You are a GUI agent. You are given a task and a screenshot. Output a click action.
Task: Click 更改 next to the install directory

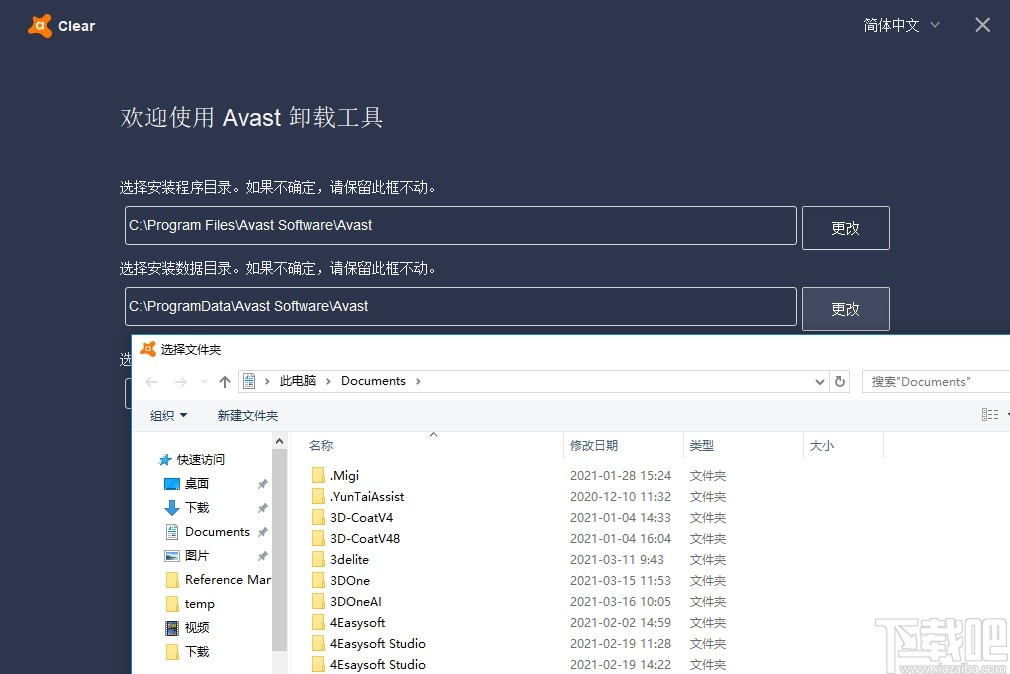845,228
